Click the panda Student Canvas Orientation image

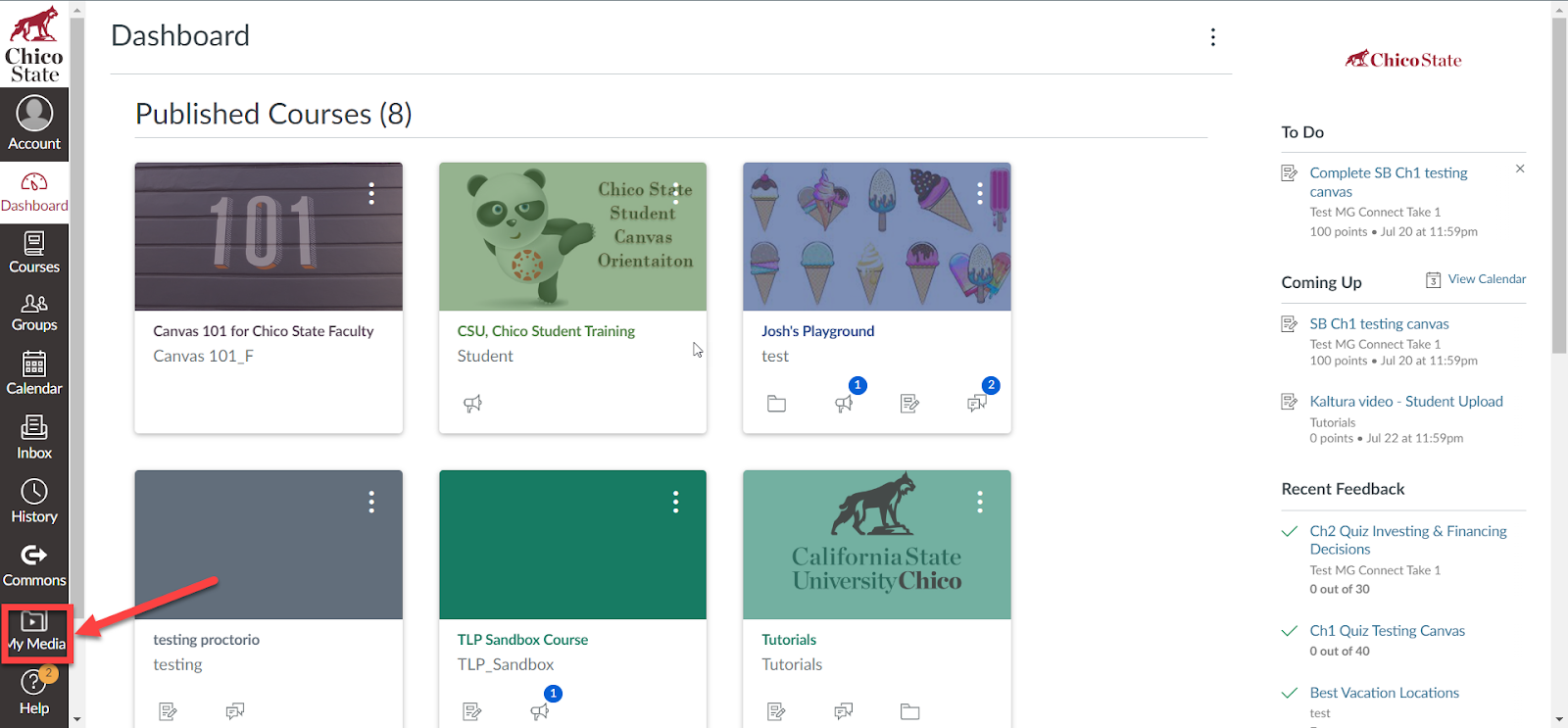click(572, 236)
